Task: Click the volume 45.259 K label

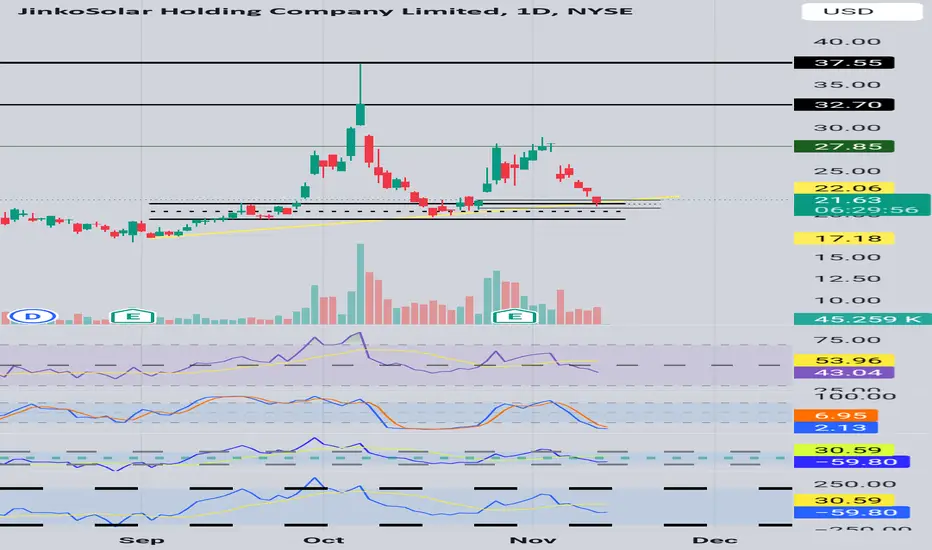Action: point(862,319)
